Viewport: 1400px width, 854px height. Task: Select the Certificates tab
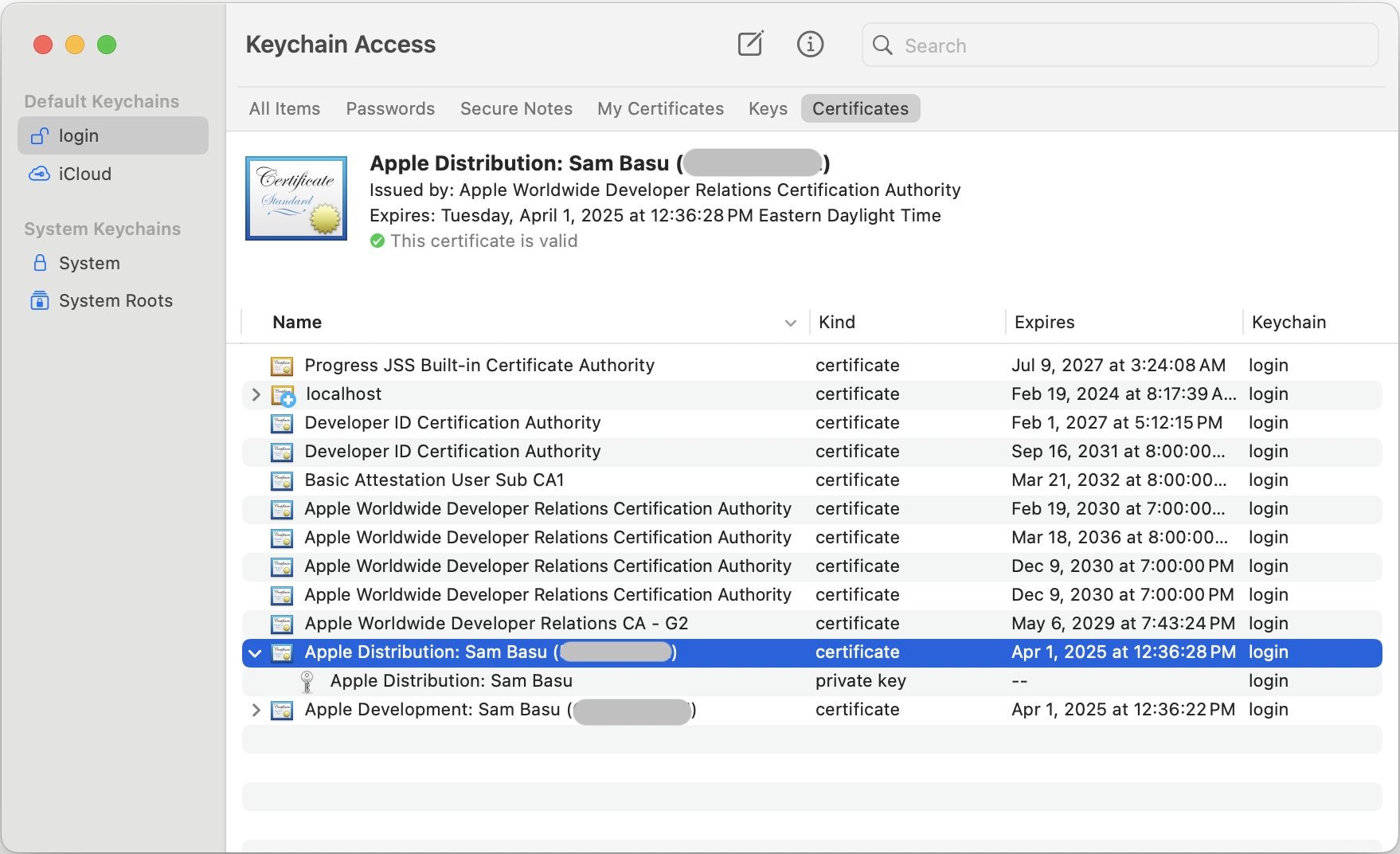[860, 108]
